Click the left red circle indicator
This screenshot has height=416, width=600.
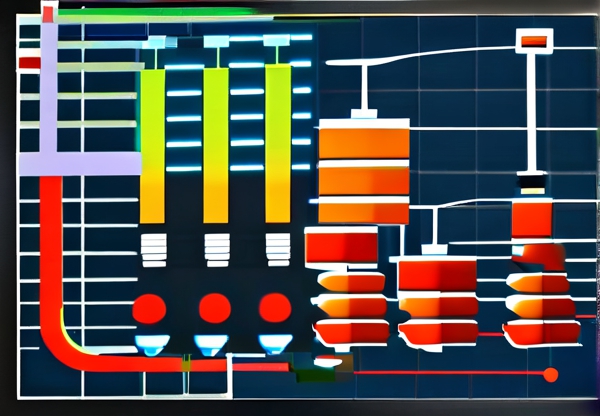149,307
